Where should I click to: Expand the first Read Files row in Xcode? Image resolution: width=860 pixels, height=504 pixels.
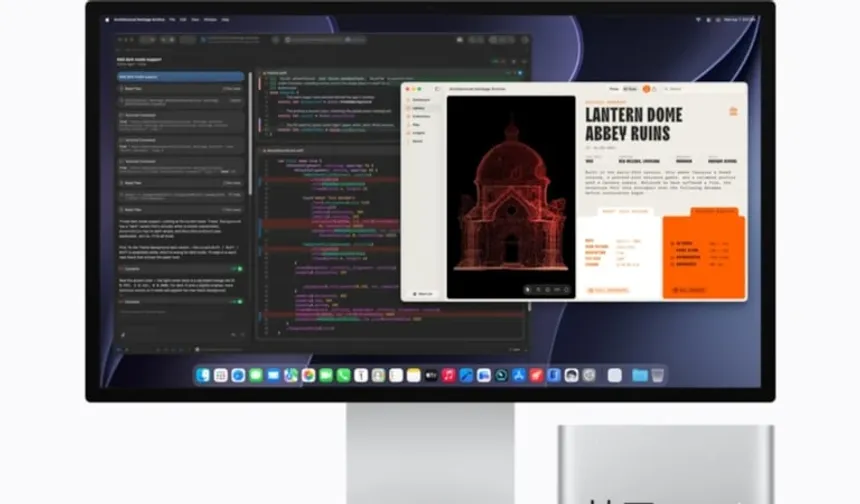pyautogui.click(x=181, y=89)
